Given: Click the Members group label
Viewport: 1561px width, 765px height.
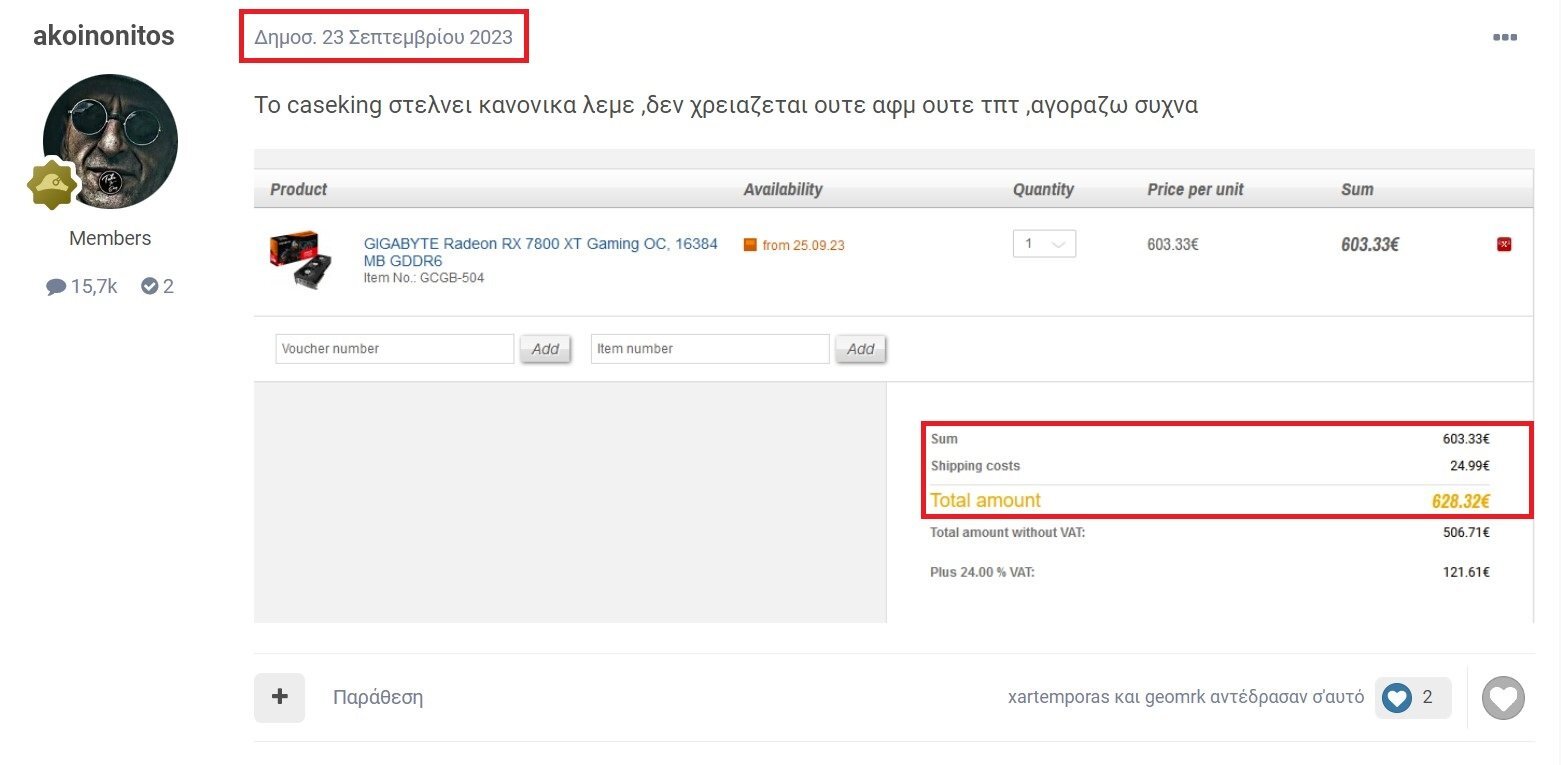Looking at the screenshot, I should click(110, 238).
